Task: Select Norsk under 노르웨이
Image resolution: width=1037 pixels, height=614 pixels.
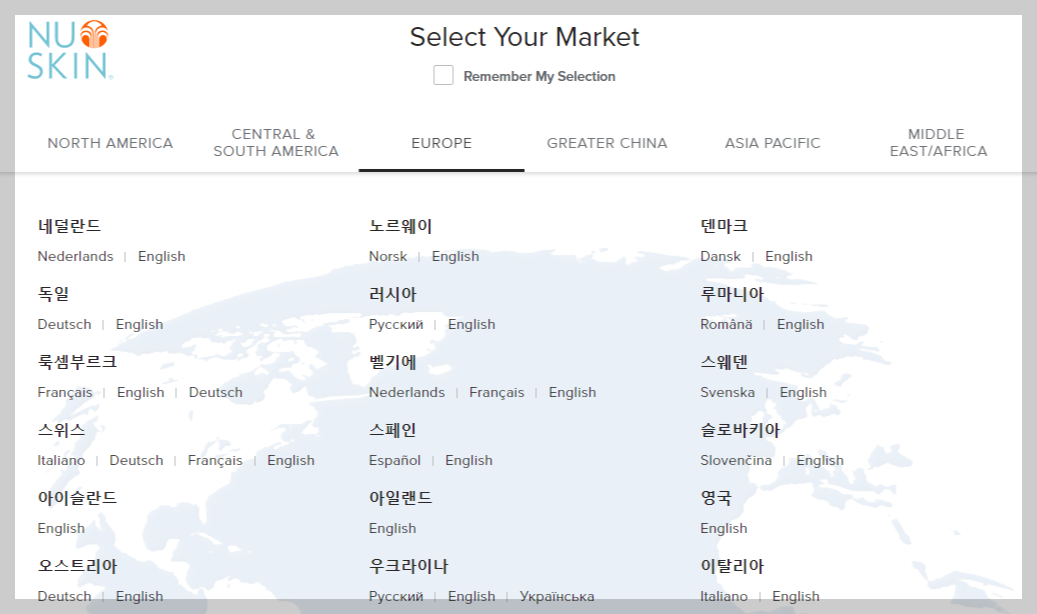Action: [x=388, y=256]
